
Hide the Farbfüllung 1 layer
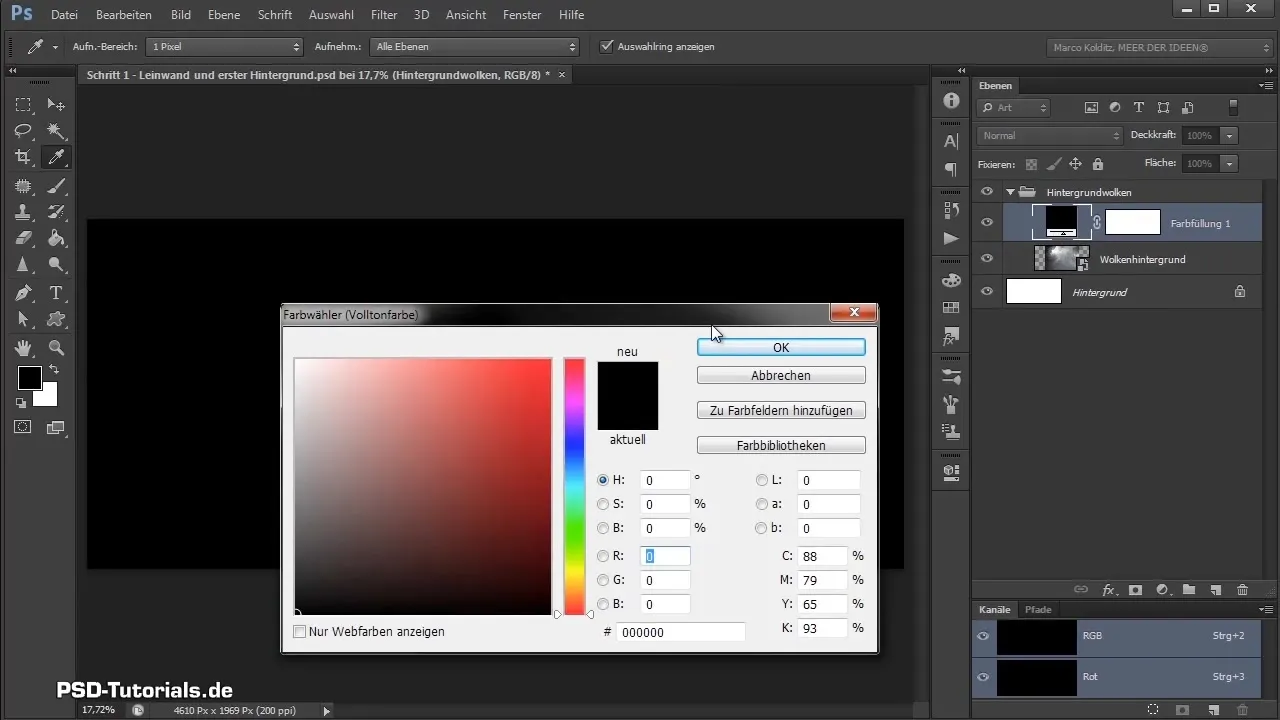987,223
